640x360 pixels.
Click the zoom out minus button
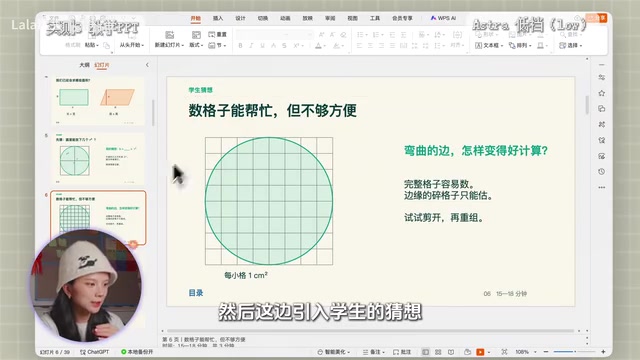[x=546, y=352]
